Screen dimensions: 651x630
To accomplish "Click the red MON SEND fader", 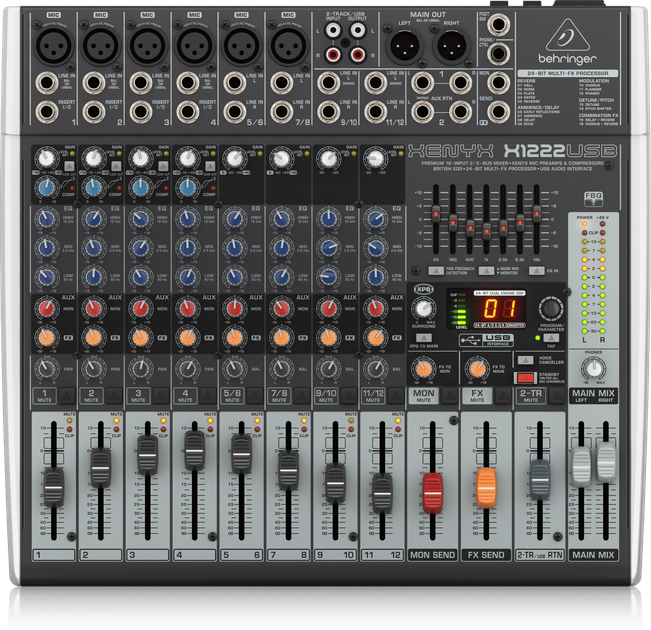I will (433, 493).
